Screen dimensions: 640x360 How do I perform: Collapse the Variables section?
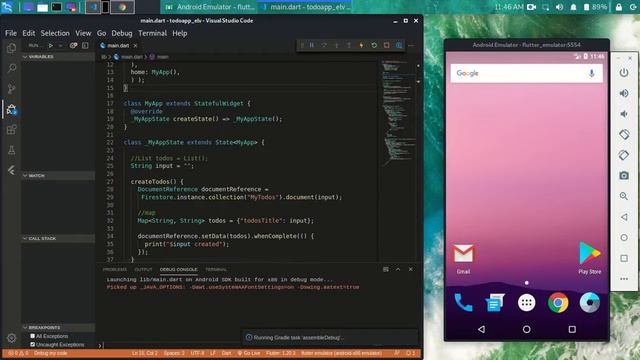tap(58, 57)
